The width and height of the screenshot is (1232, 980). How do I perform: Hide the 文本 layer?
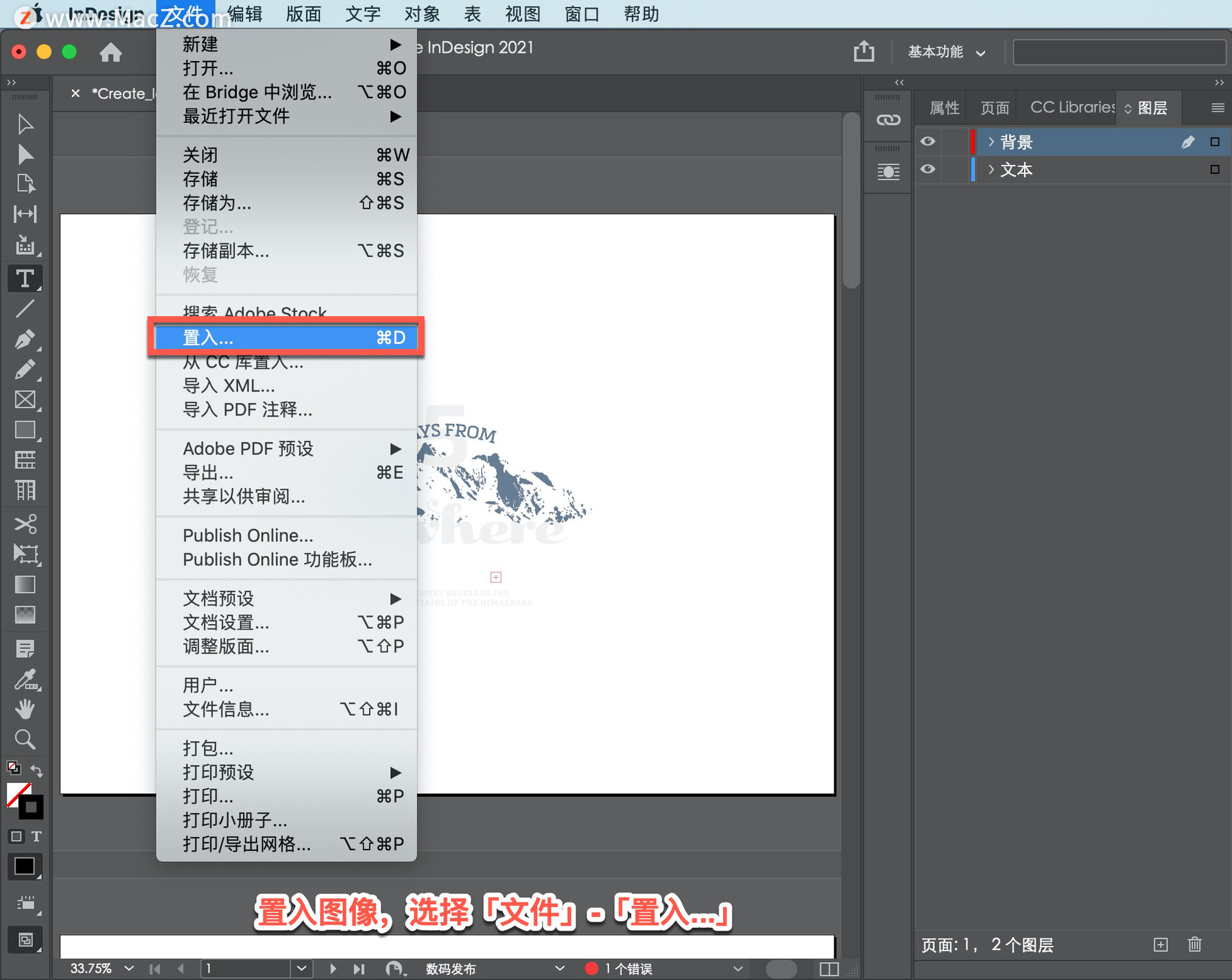[x=927, y=169]
